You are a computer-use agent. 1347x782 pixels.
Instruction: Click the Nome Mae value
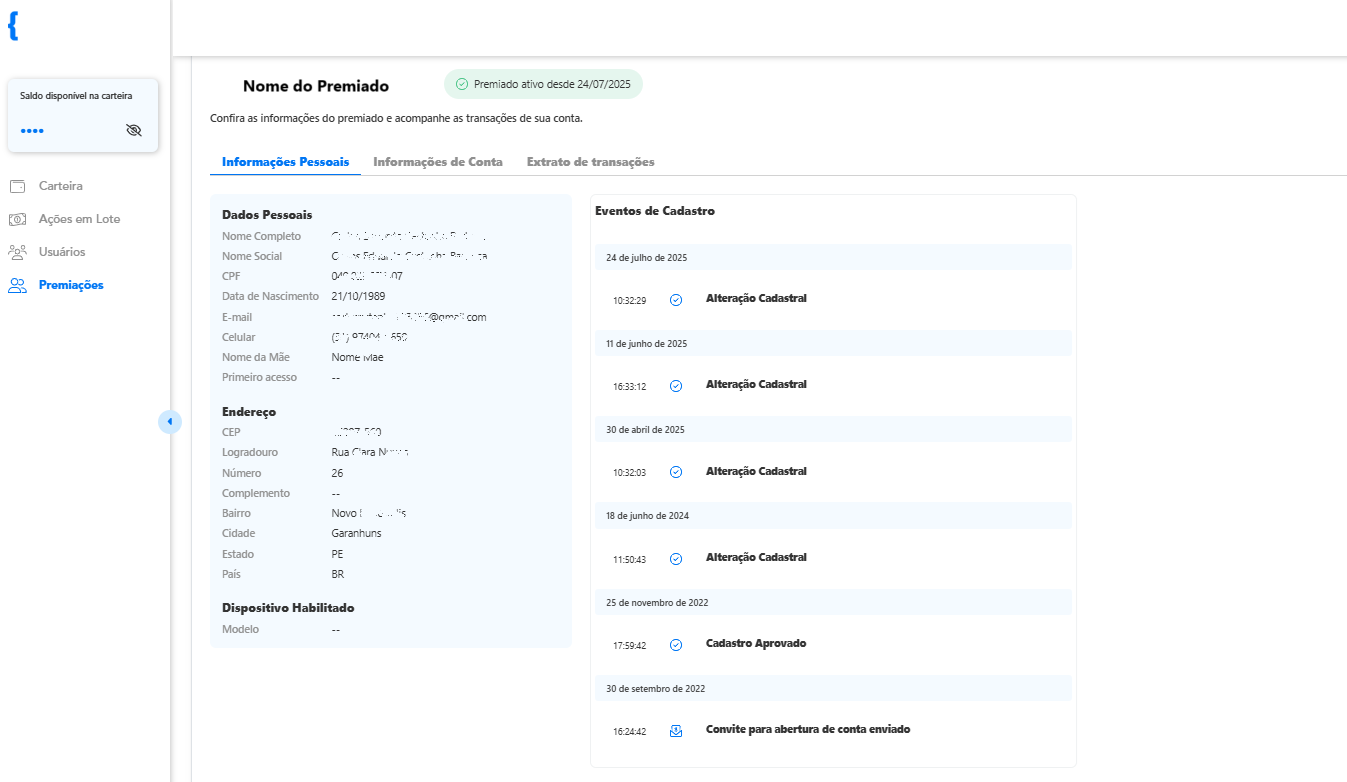(x=357, y=357)
